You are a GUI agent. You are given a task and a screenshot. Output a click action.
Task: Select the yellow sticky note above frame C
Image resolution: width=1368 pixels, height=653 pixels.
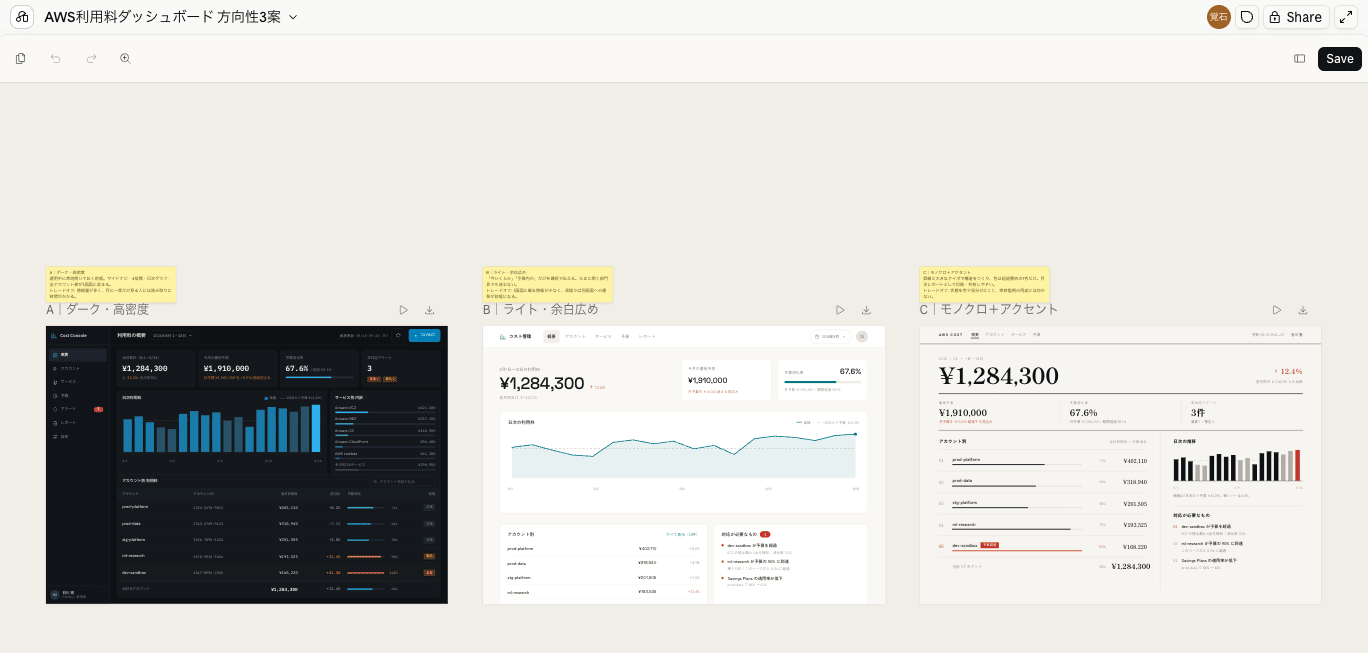984,284
